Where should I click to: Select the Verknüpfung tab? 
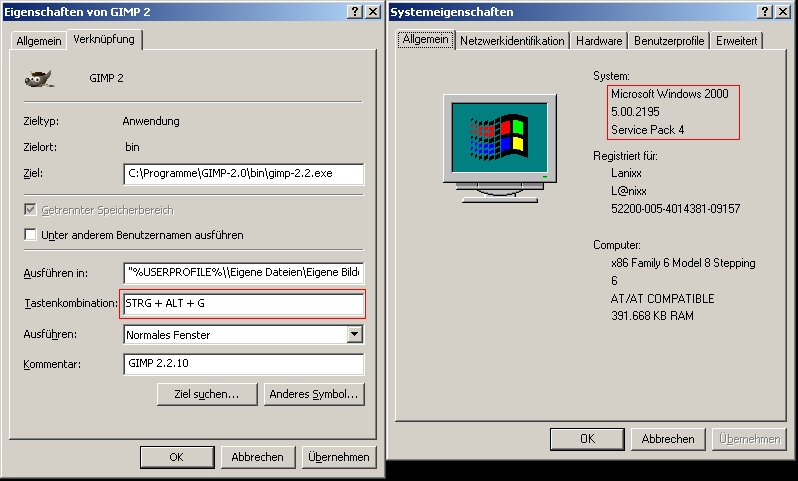click(104, 39)
